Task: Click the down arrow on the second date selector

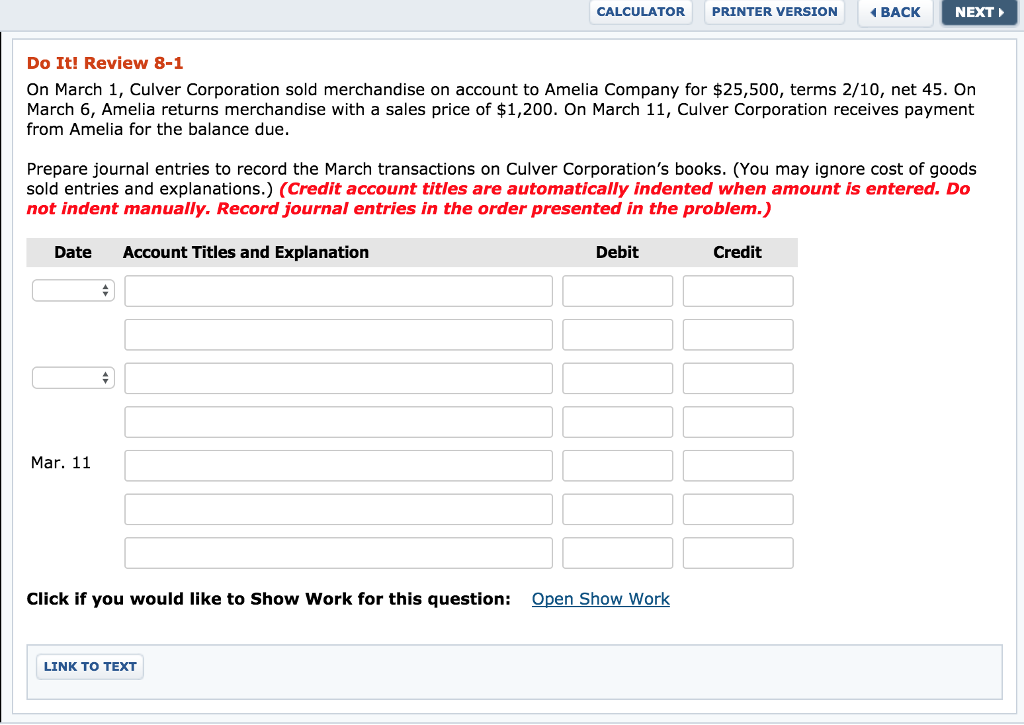Action: pos(105,381)
